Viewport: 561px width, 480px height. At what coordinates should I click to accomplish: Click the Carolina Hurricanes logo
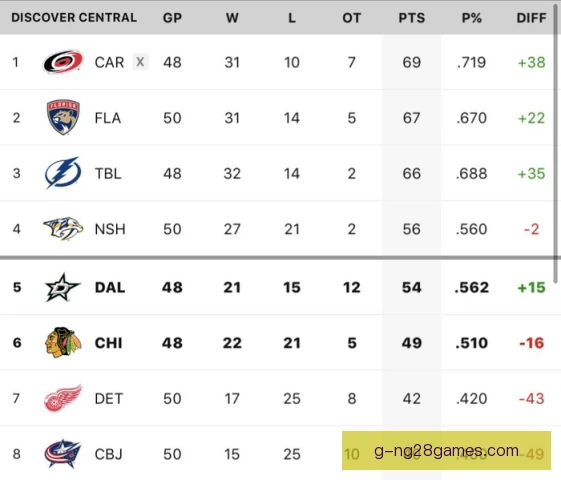click(x=63, y=62)
